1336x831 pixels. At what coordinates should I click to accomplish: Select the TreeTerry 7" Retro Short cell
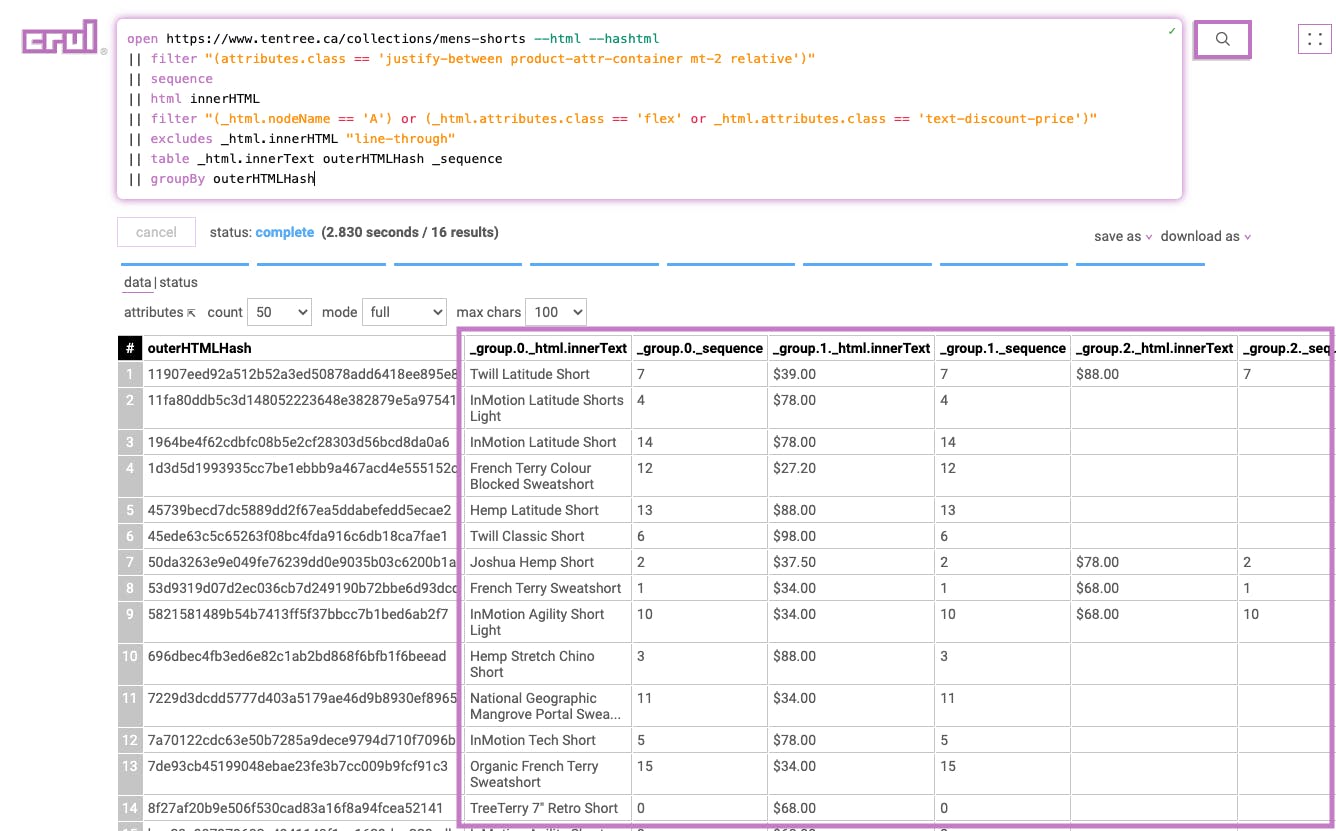click(x=548, y=808)
